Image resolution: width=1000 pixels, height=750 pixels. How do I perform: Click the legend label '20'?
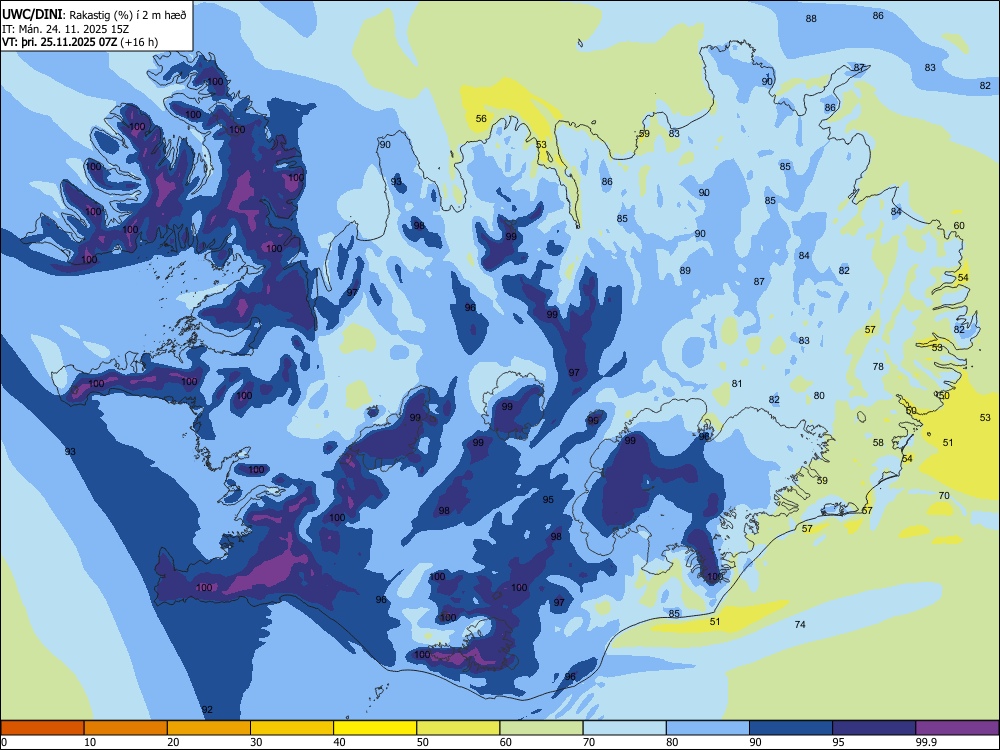pos(173,742)
